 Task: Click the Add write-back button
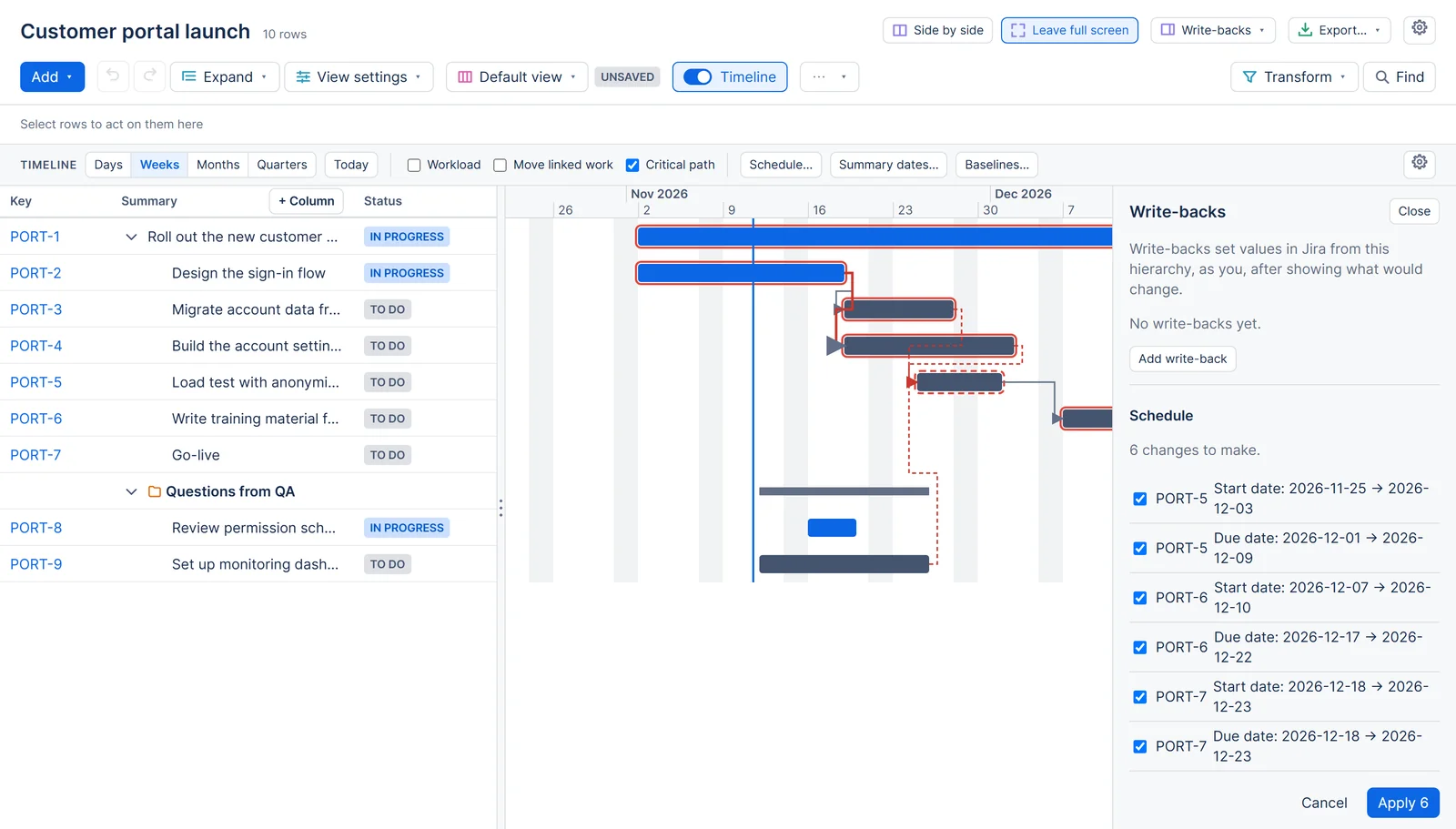point(1182,359)
